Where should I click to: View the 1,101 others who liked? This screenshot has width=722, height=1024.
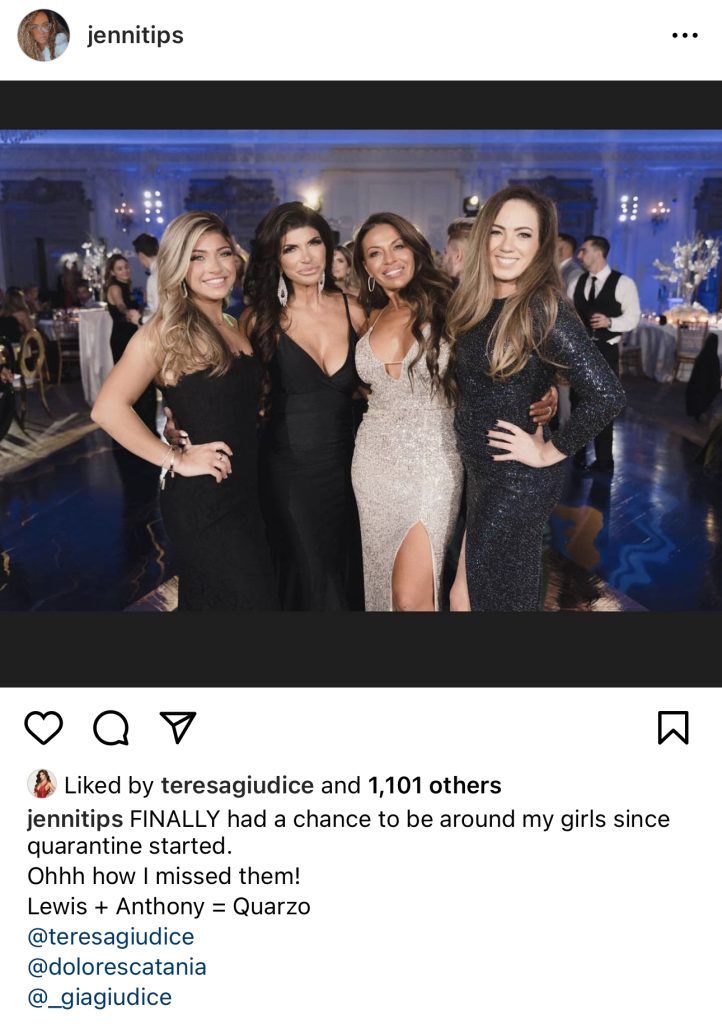(435, 785)
